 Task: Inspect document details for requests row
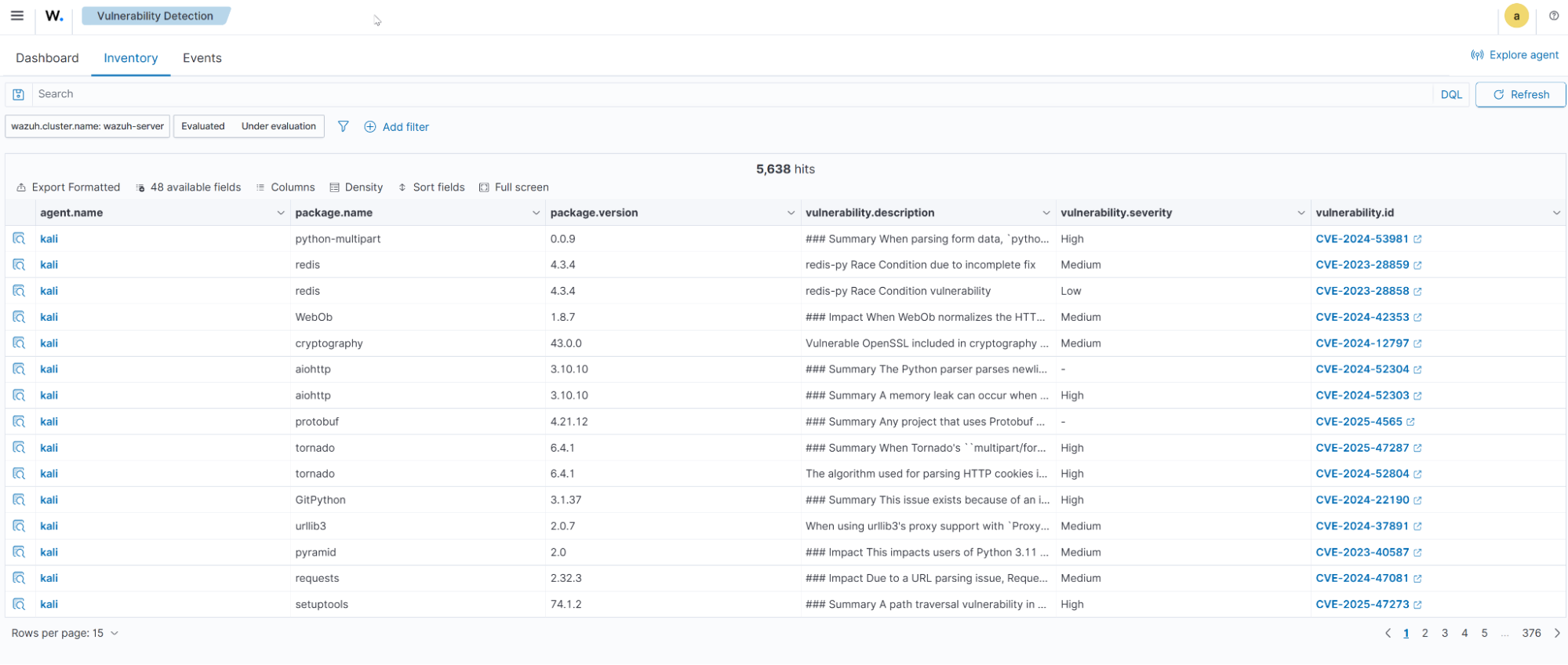pos(19,578)
